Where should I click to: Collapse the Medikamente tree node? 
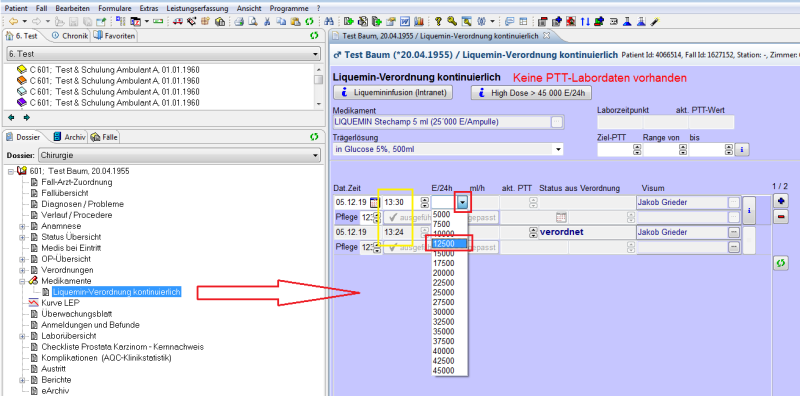click(22, 281)
